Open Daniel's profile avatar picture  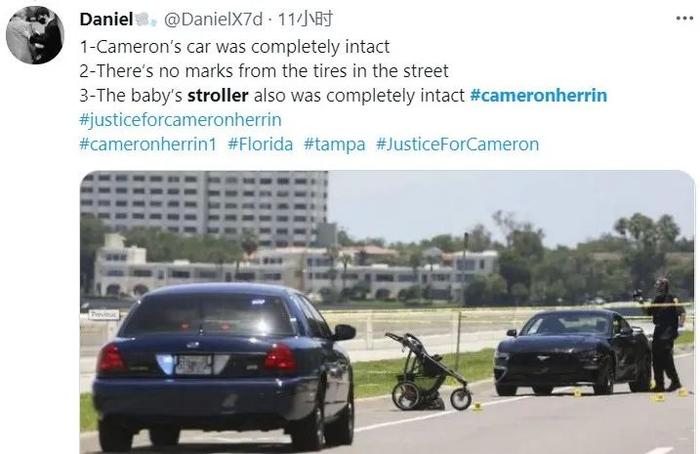[x=35, y=35]
